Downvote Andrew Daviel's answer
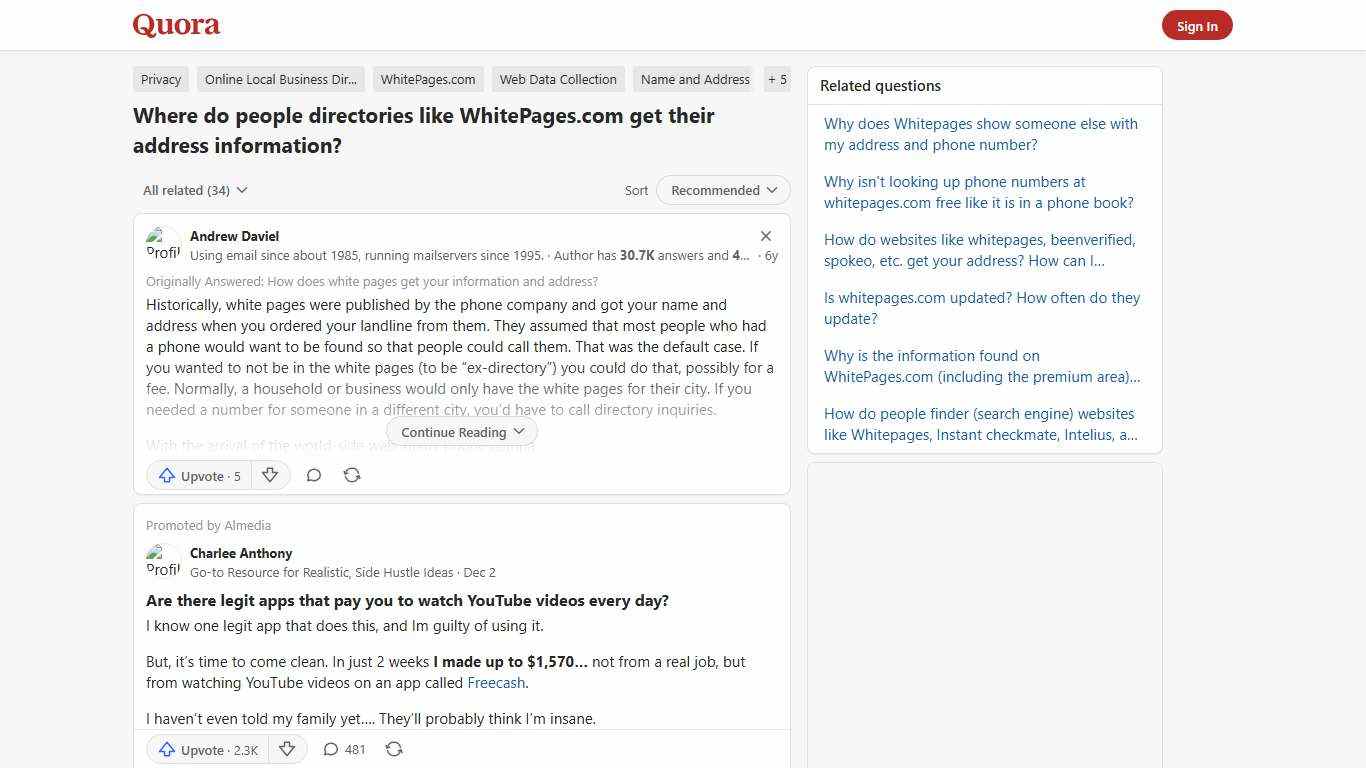Viewport: 1366px width, 768px height. pos(270,475)
